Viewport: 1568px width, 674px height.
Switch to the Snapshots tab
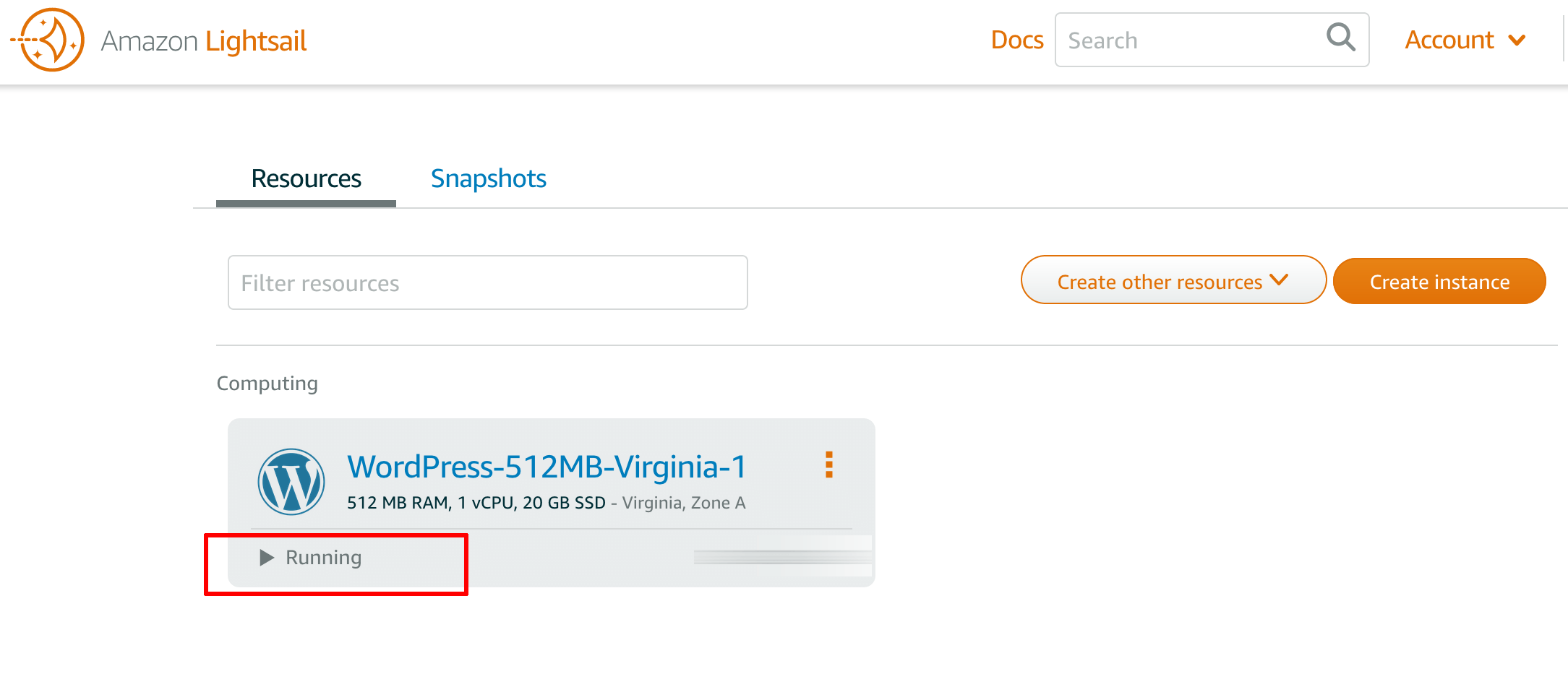click(x=489, y=178)
